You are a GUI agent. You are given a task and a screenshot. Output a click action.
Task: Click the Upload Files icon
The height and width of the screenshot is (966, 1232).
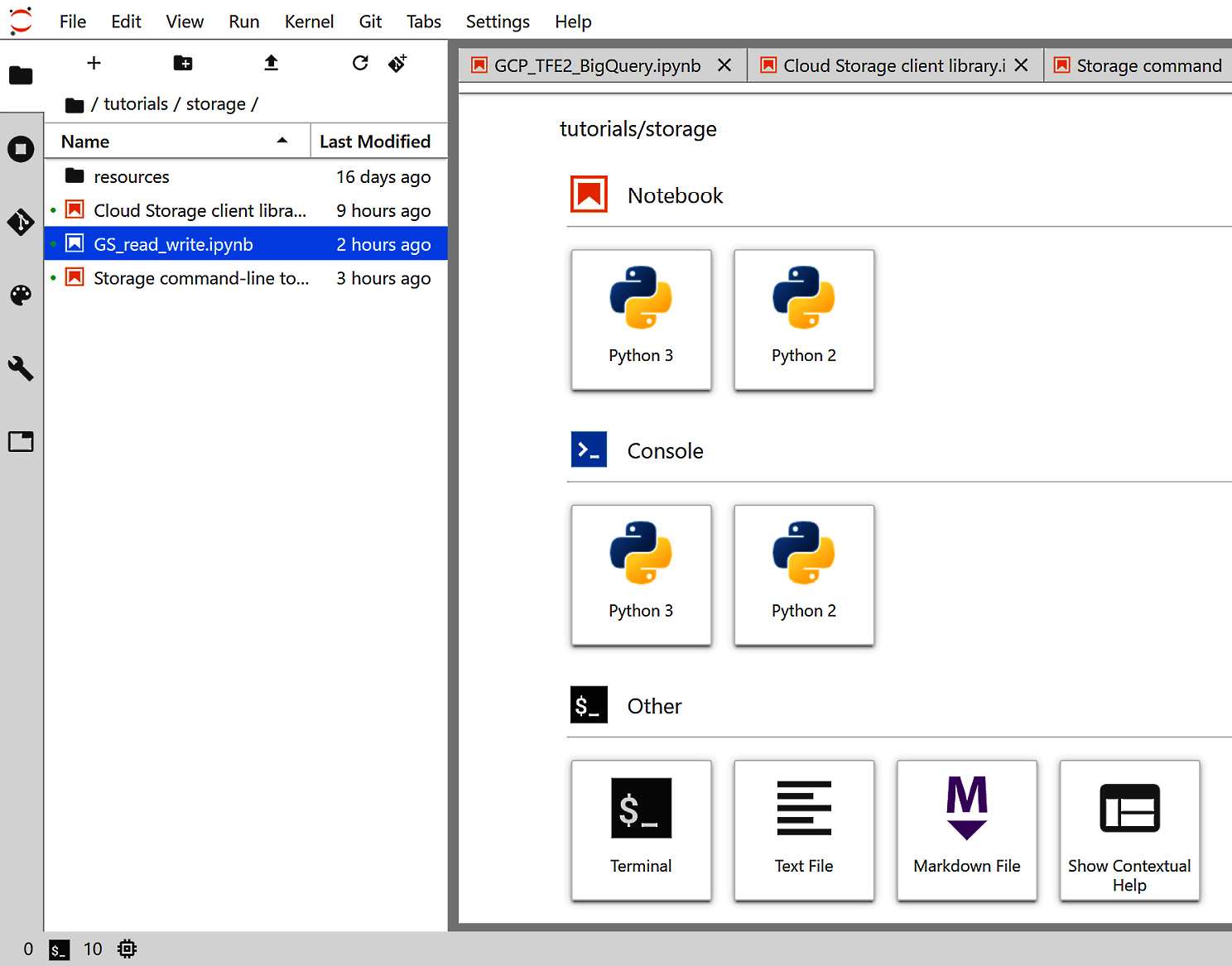(x=271, y=63)
